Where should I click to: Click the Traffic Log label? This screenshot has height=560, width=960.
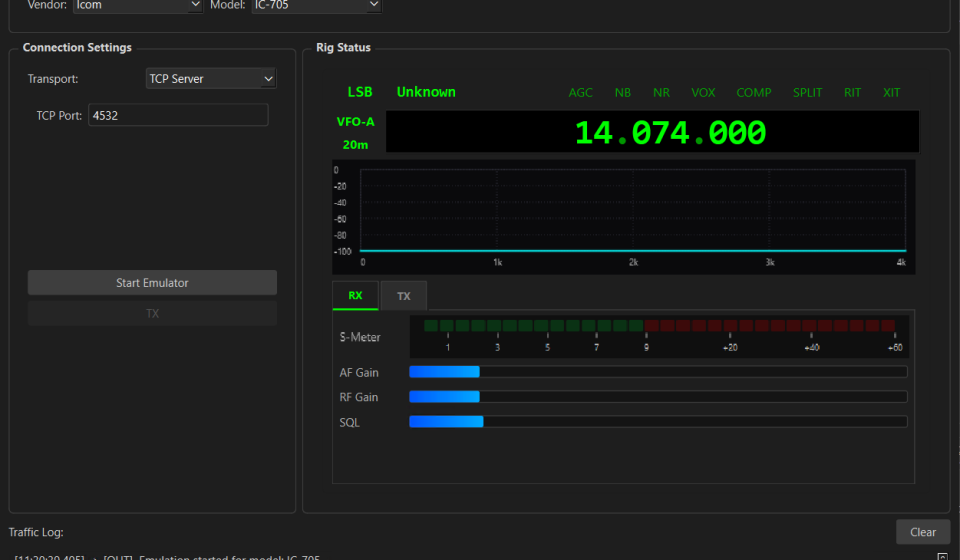click(36, 532)
